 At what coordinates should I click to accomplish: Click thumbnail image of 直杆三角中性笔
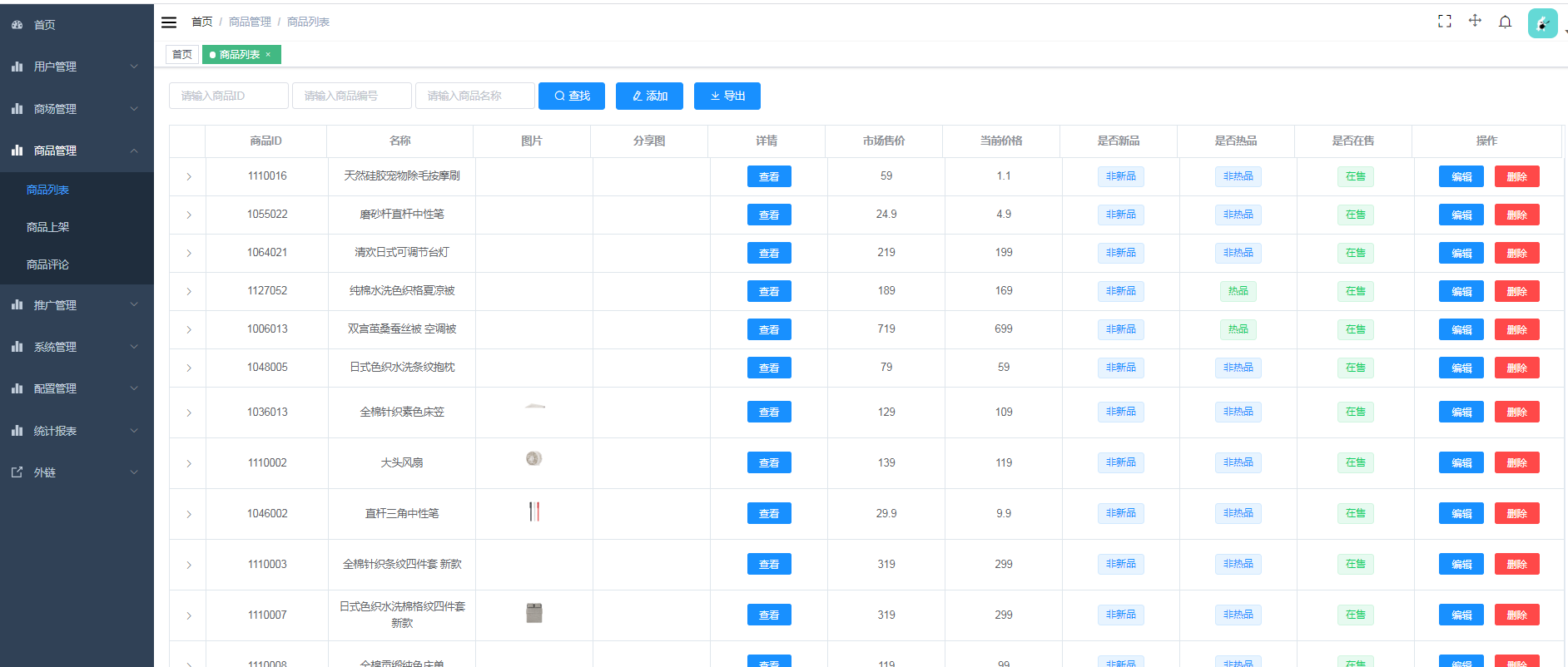tap(534, 511)
